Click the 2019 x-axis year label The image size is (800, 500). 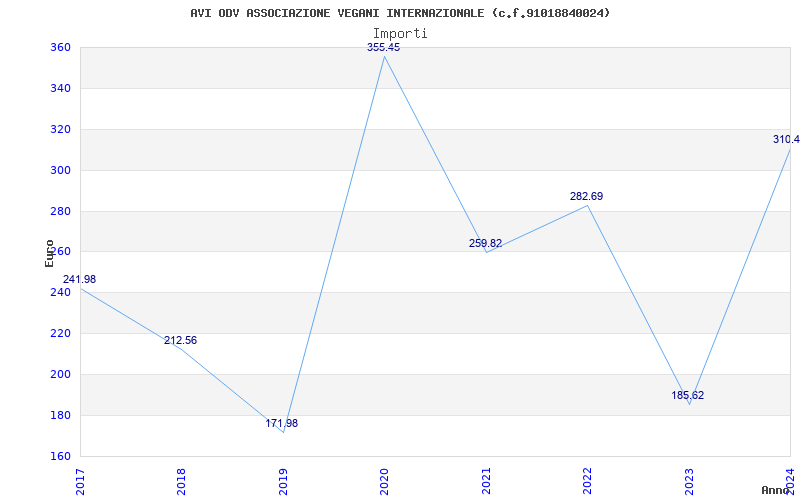tap(283, 481)
